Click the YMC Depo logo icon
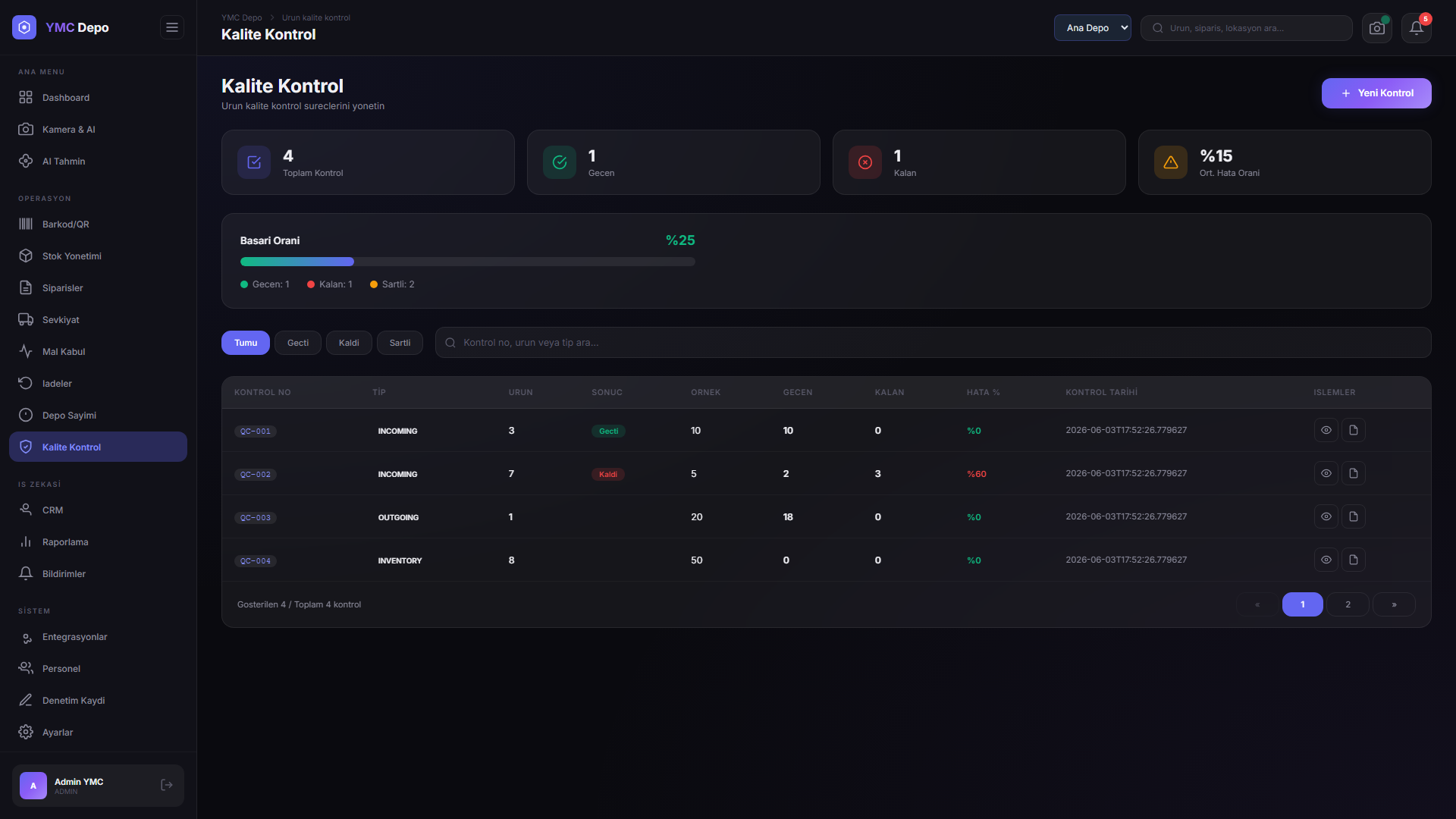The image size is (1456, 819). [x=24, y=27]
